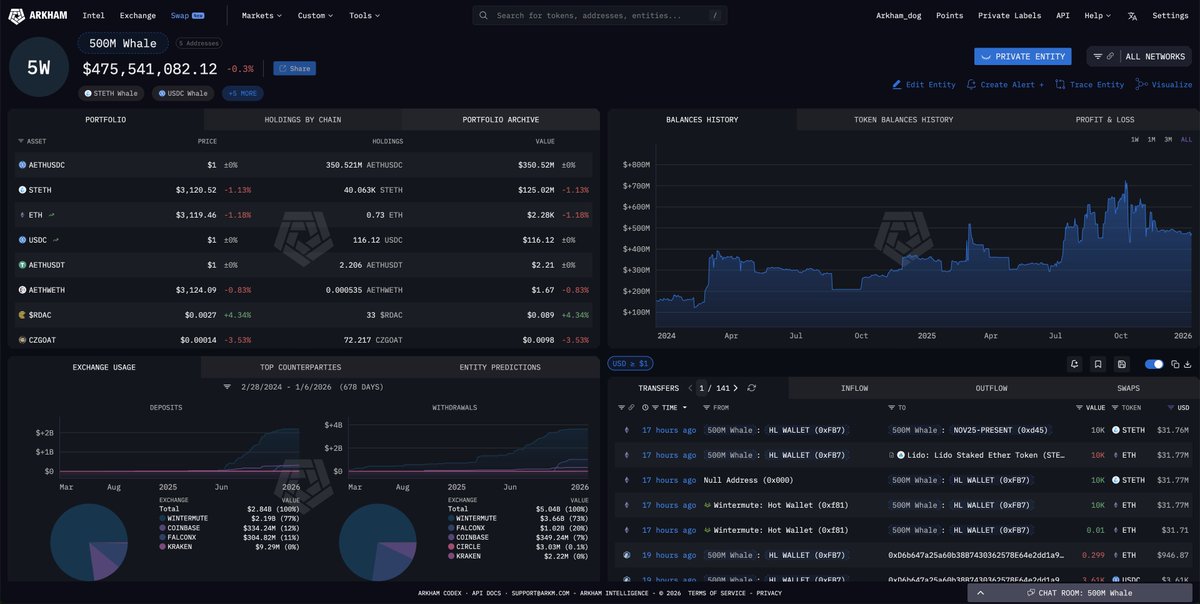
Task: Select the 3M chart time range
Action: coord(1167,140)
